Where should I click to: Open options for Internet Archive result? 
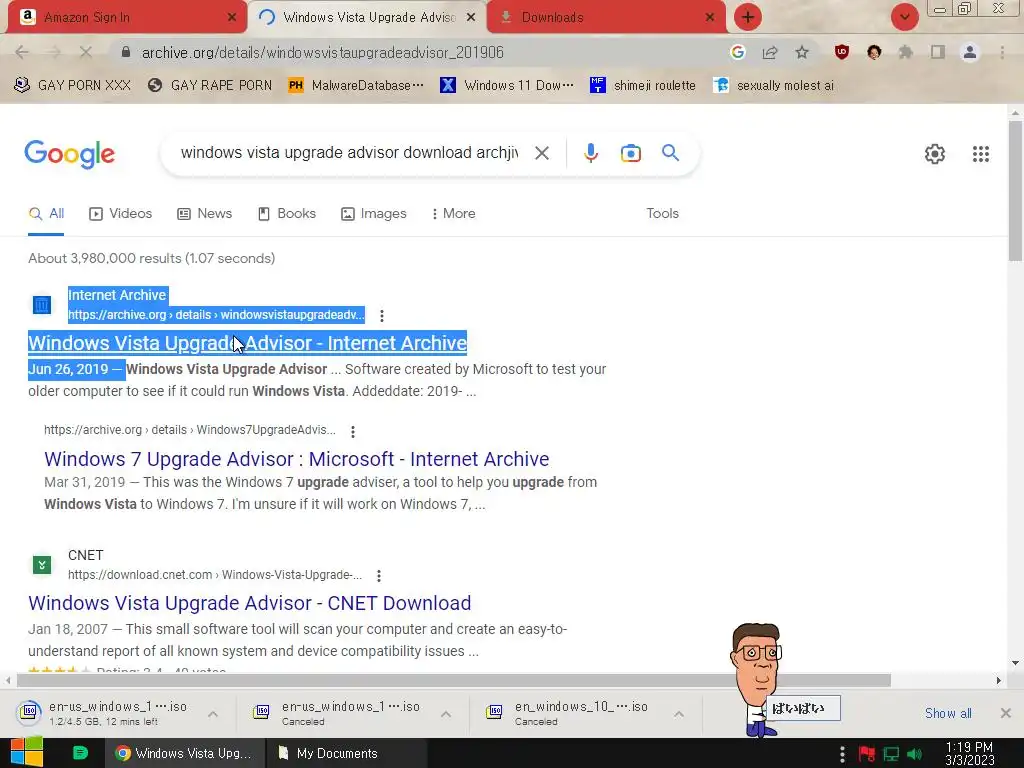tap(381, 316)
